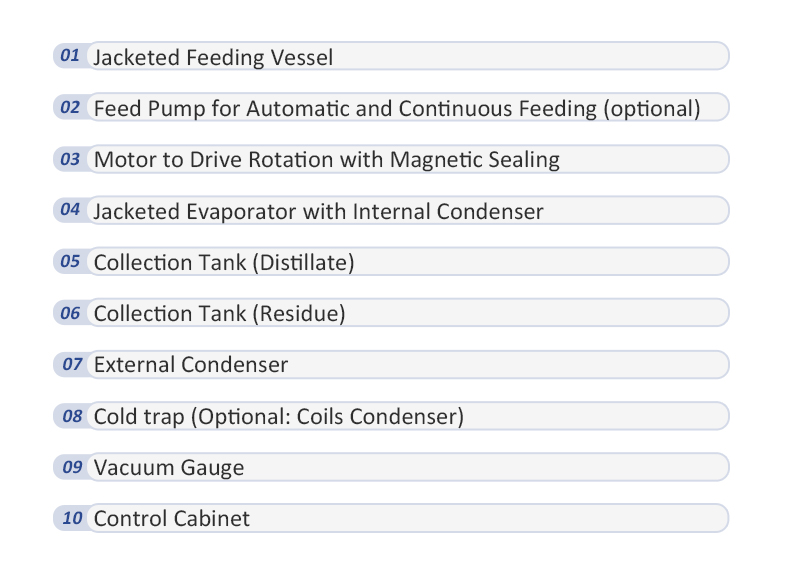Viewport: 790px width, 575px height.
Task: Click the 04 number badge
Action: (x=70, y=210)
